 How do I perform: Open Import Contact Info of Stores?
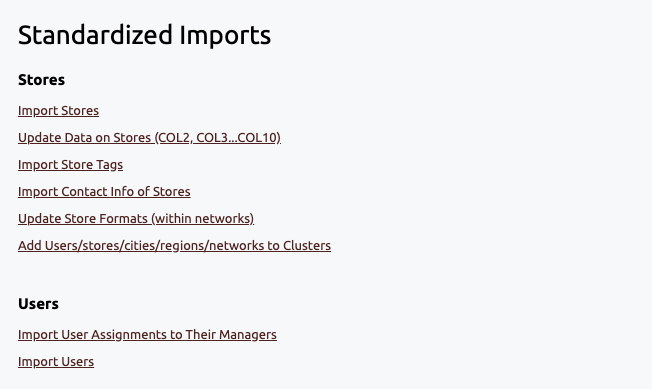[104, 192]
